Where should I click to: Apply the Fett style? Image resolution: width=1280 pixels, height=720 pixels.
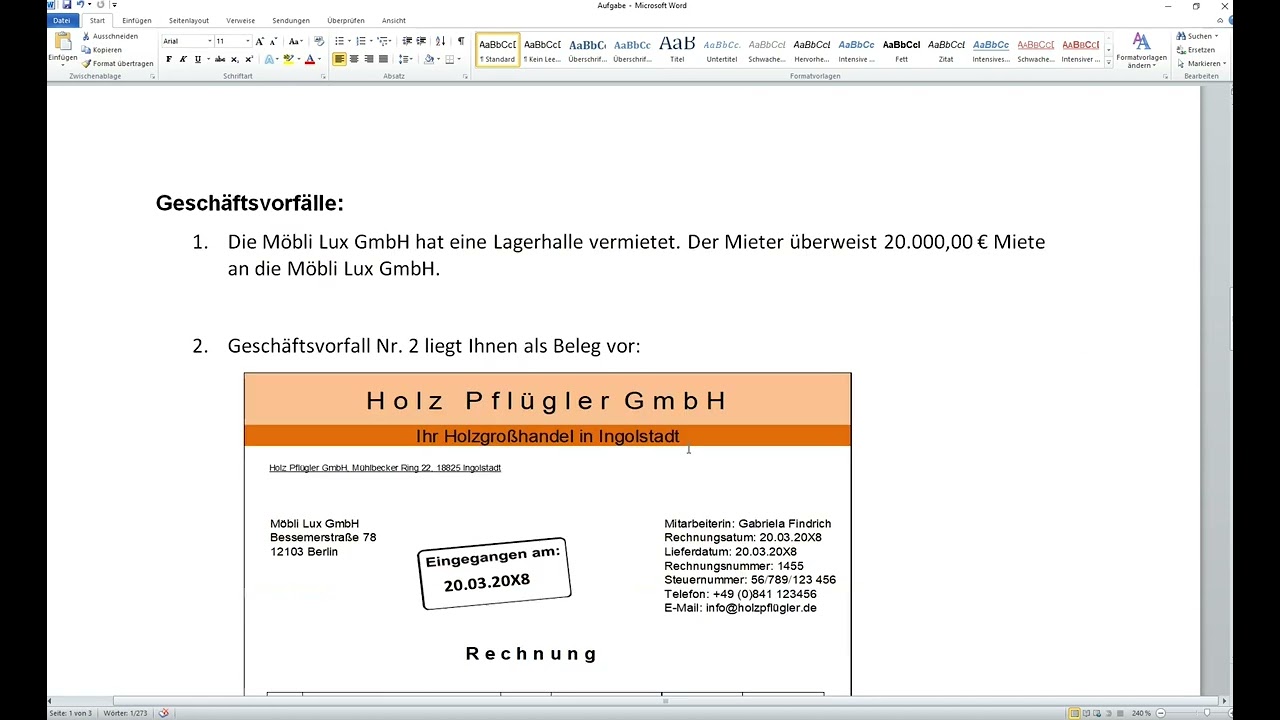click(x=901, y=50)
